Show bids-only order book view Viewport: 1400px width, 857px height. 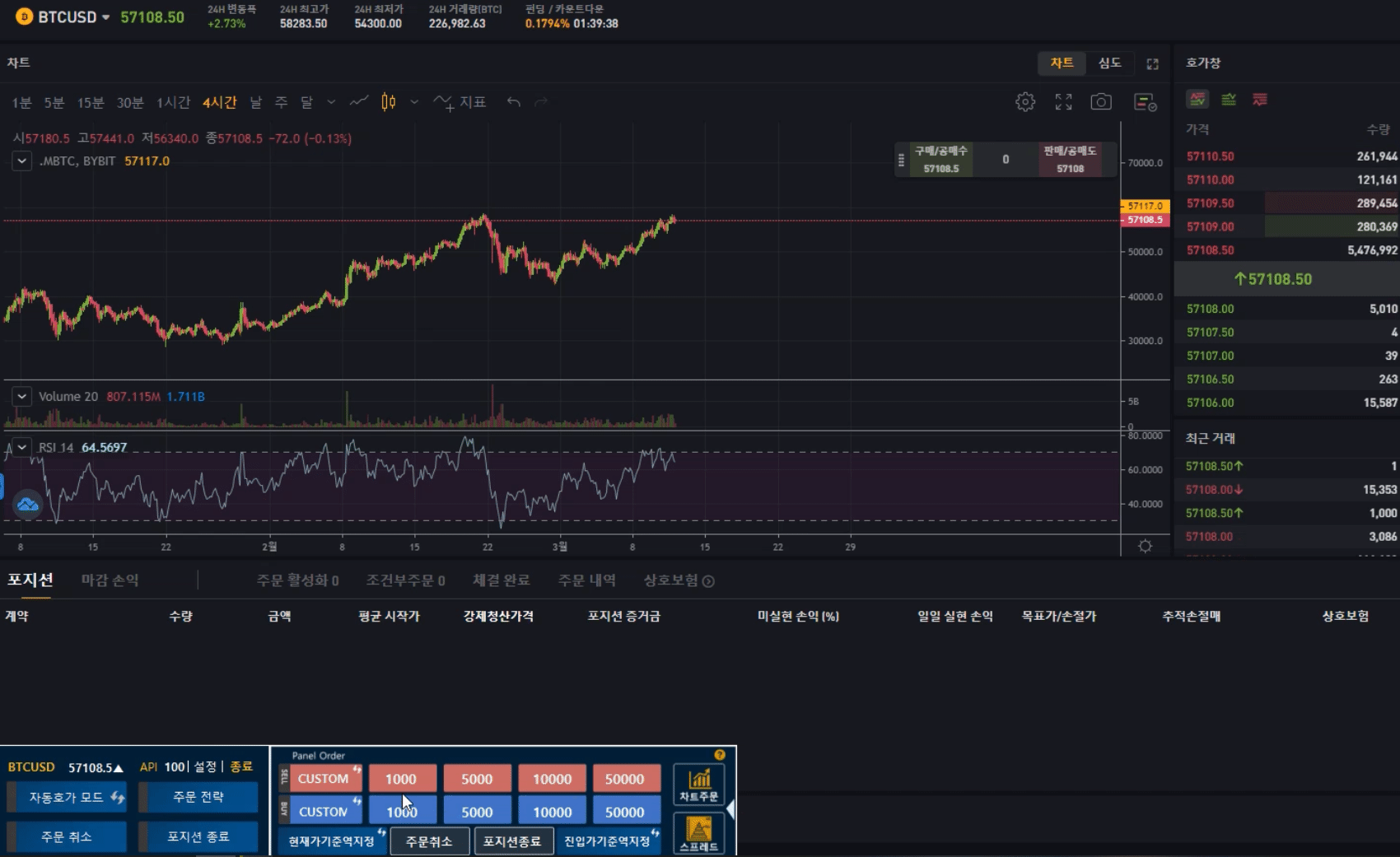coord(1229,100)
